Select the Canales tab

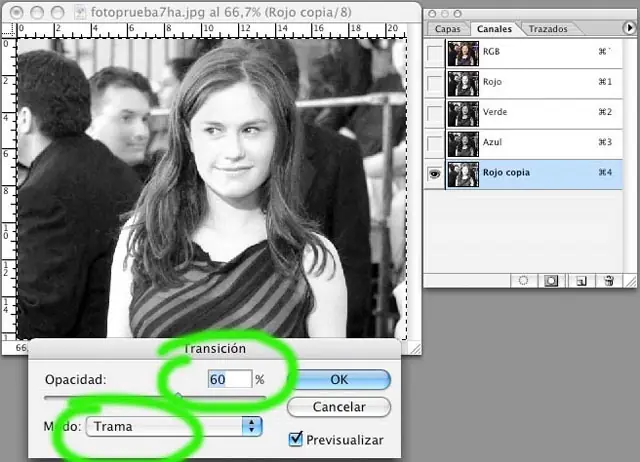(494, 29)
